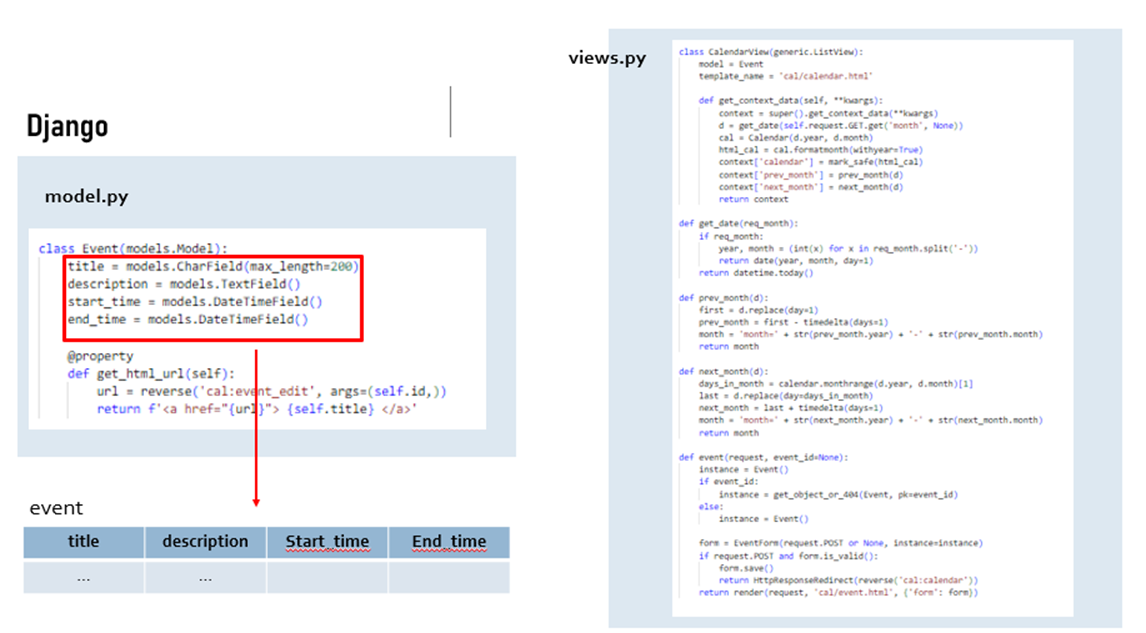1146x633 pixels.
Task: Click 'def get_context_data(self, **kwargs):' line
Action: (791, 101)
